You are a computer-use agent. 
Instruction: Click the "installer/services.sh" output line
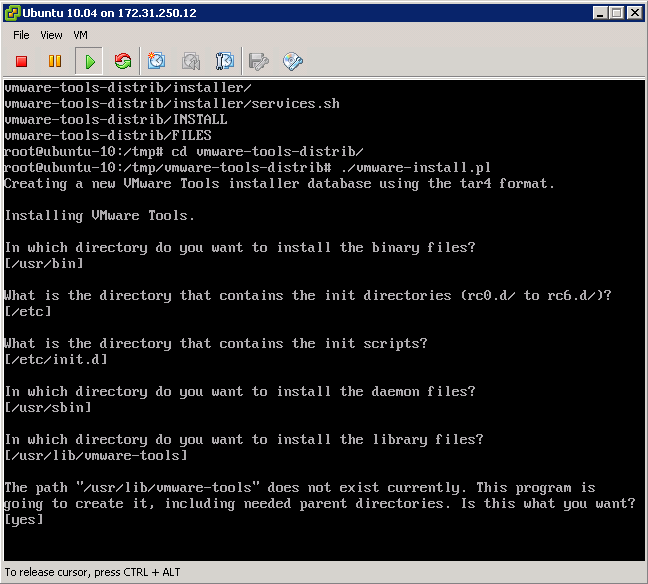tap(172, 103)
